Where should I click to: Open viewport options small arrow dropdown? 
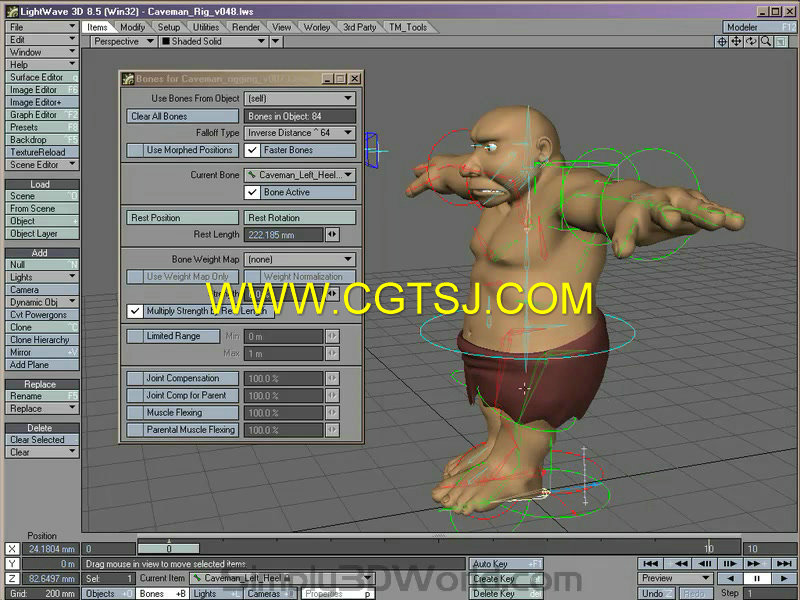tap(276, 41)
